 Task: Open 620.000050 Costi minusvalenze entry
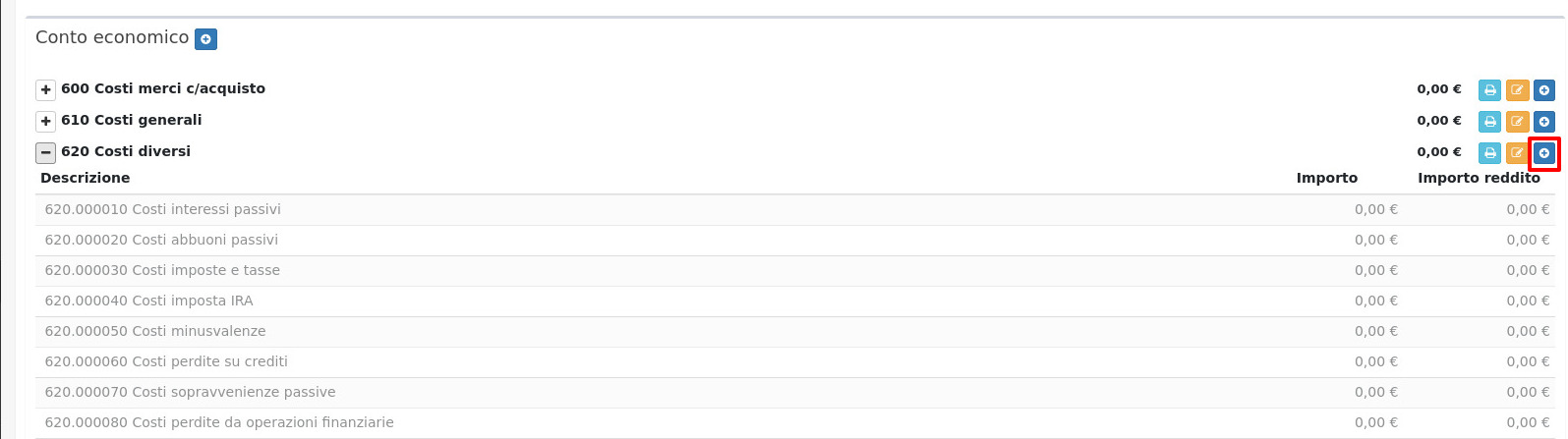155,331
